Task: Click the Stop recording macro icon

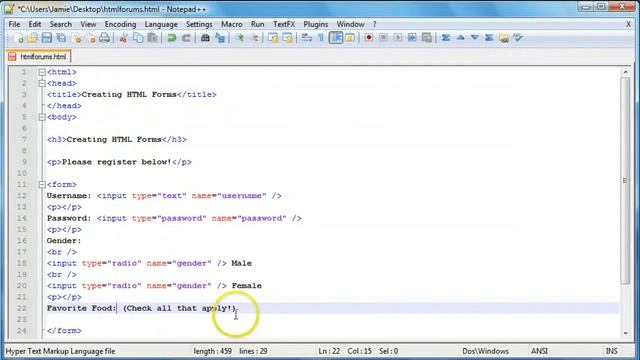Action: pos(383,38)
